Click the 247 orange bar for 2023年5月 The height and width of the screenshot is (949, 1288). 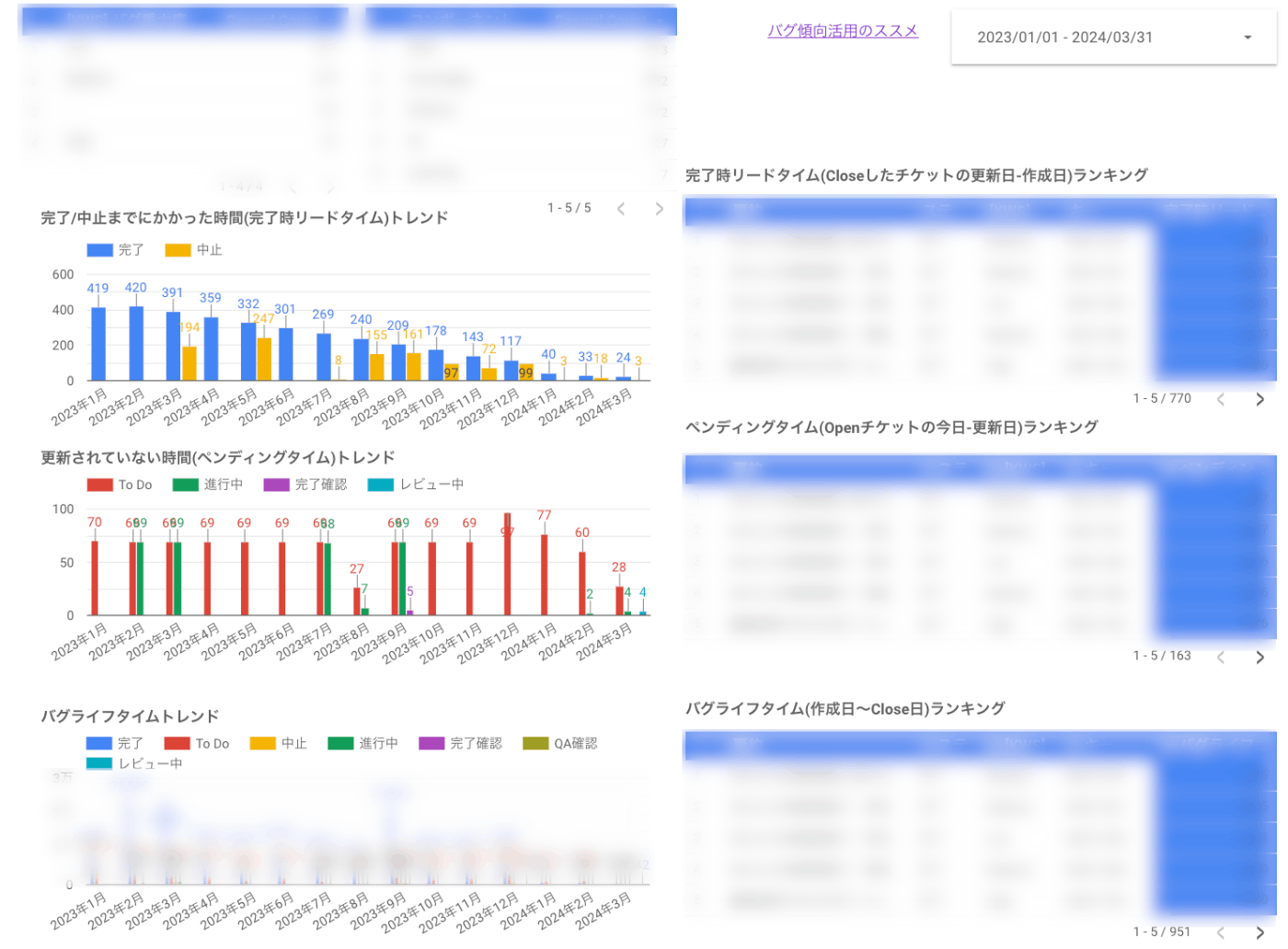[264, 360]
